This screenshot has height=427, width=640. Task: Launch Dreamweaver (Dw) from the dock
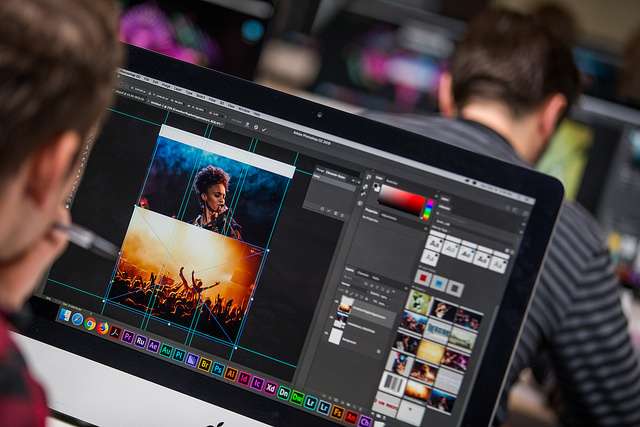[x=297, y=398]
